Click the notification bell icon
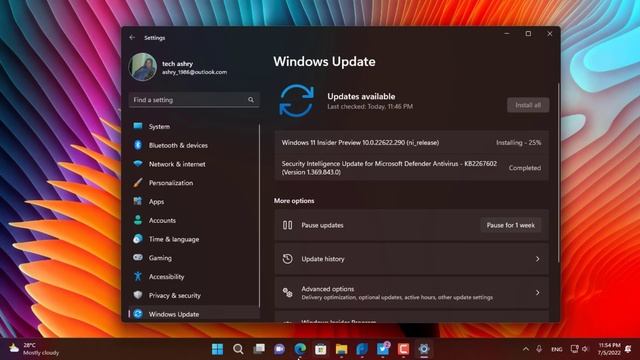This screenshot has width=640, height=360. [628, 349]
